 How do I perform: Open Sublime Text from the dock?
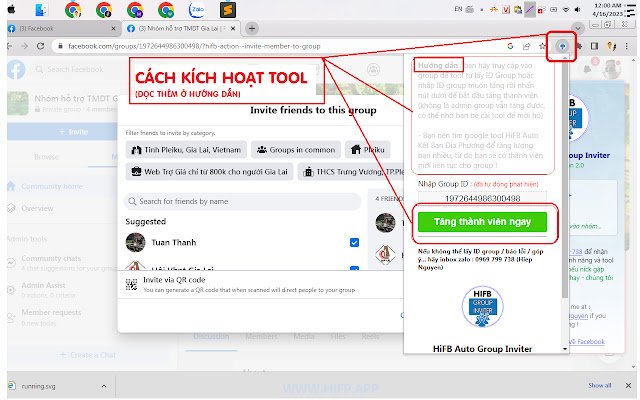[228, 10]
